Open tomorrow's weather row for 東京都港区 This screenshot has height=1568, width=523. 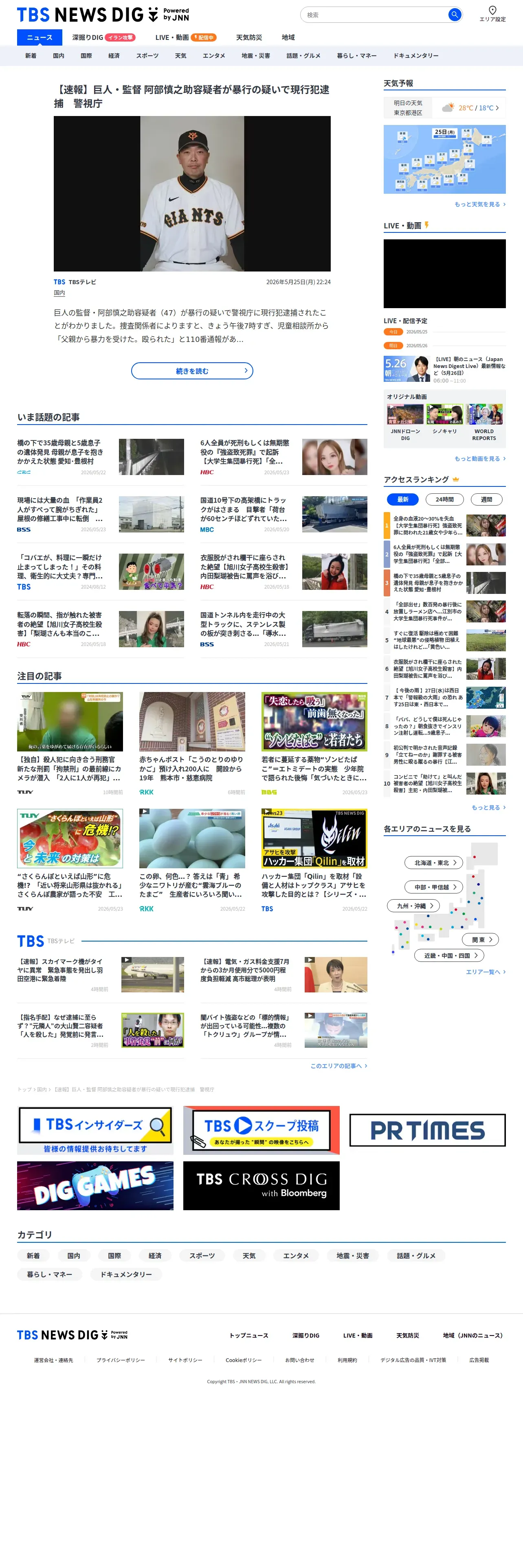click(444, 108)
